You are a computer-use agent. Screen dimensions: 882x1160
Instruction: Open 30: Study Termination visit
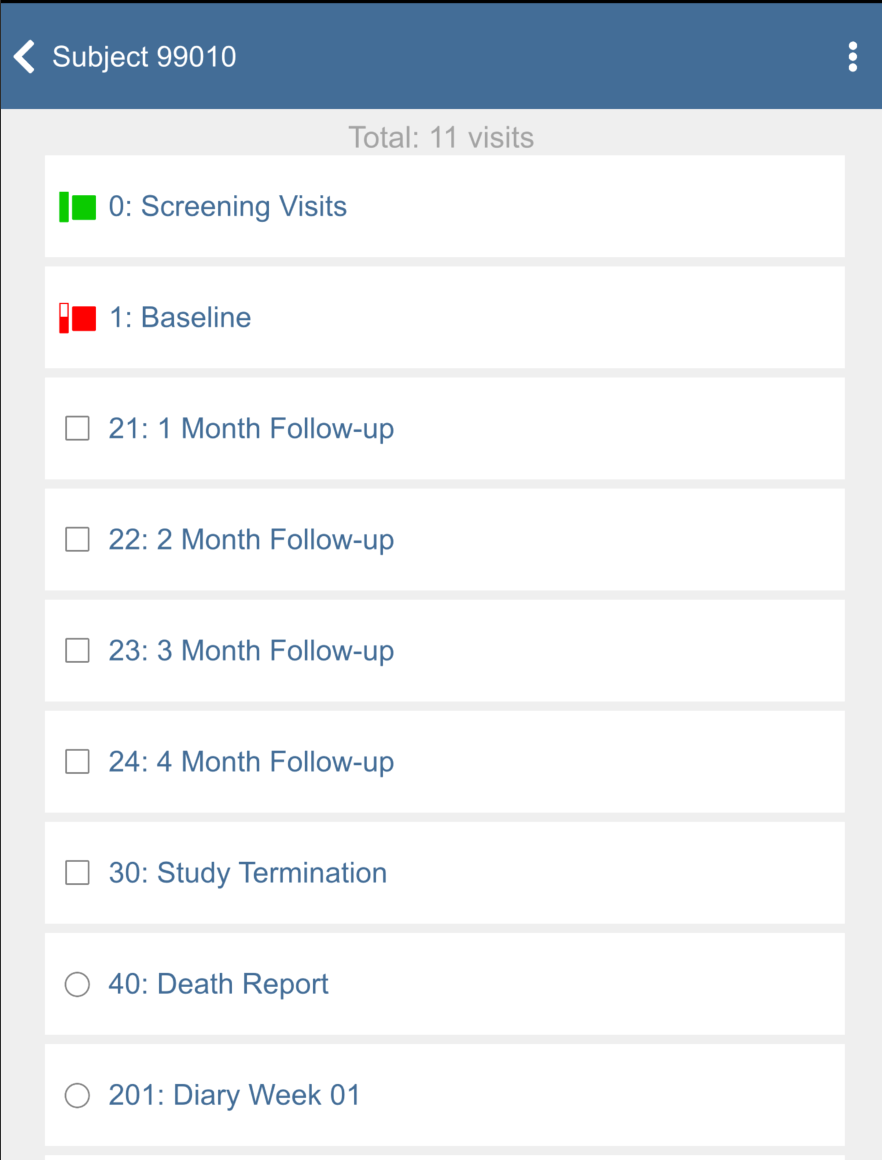247,873
